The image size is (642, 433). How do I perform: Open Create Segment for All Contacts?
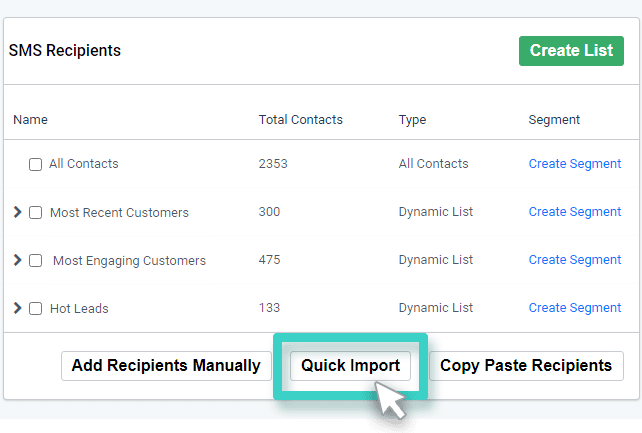[575, 164]
